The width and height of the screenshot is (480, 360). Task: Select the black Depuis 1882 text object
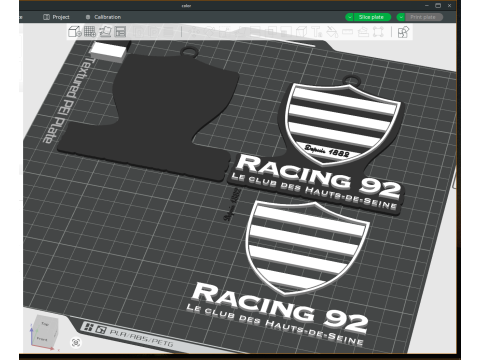[233, 204]
